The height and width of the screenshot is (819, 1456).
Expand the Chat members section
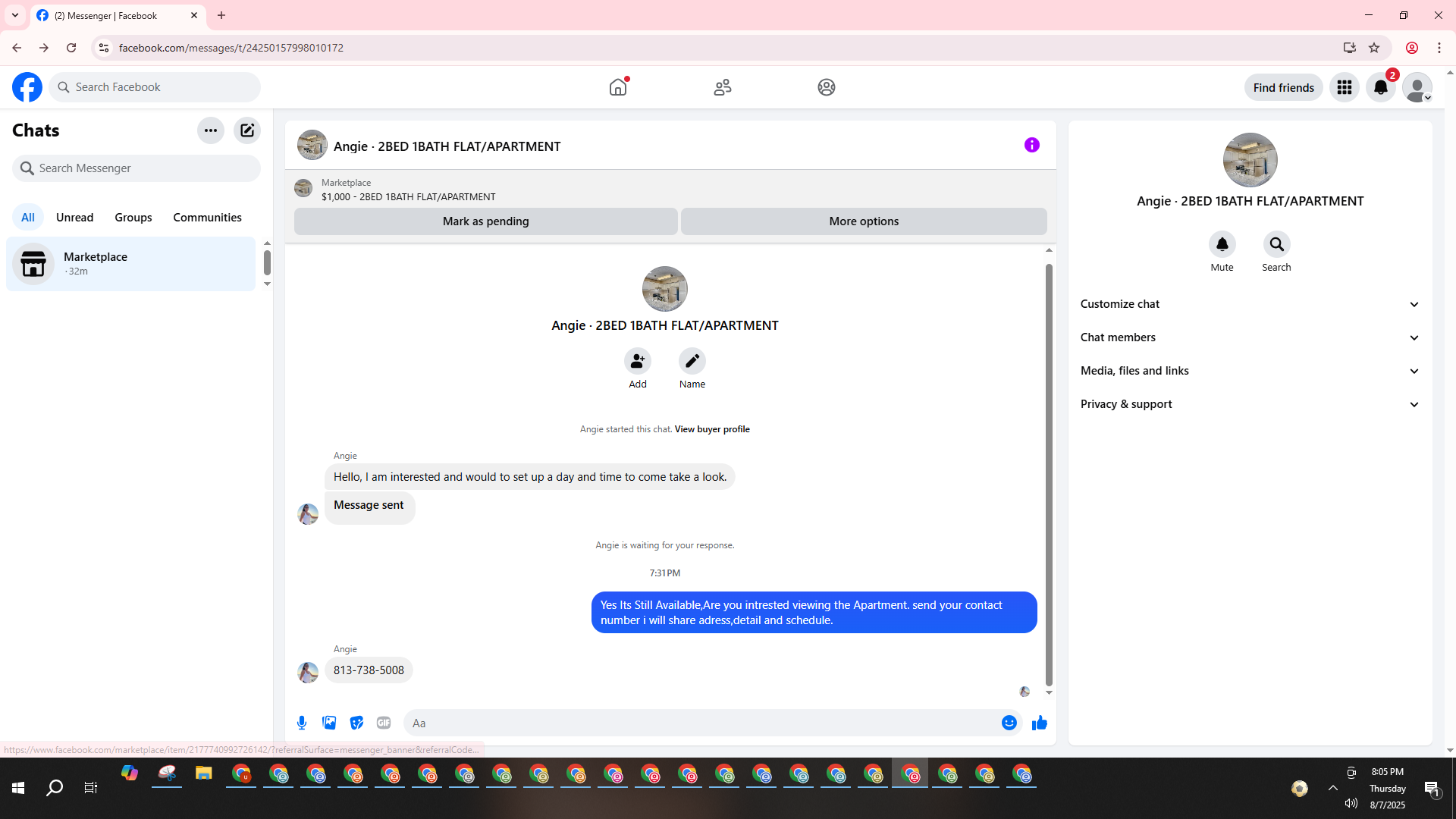(x=1250, y=337)
